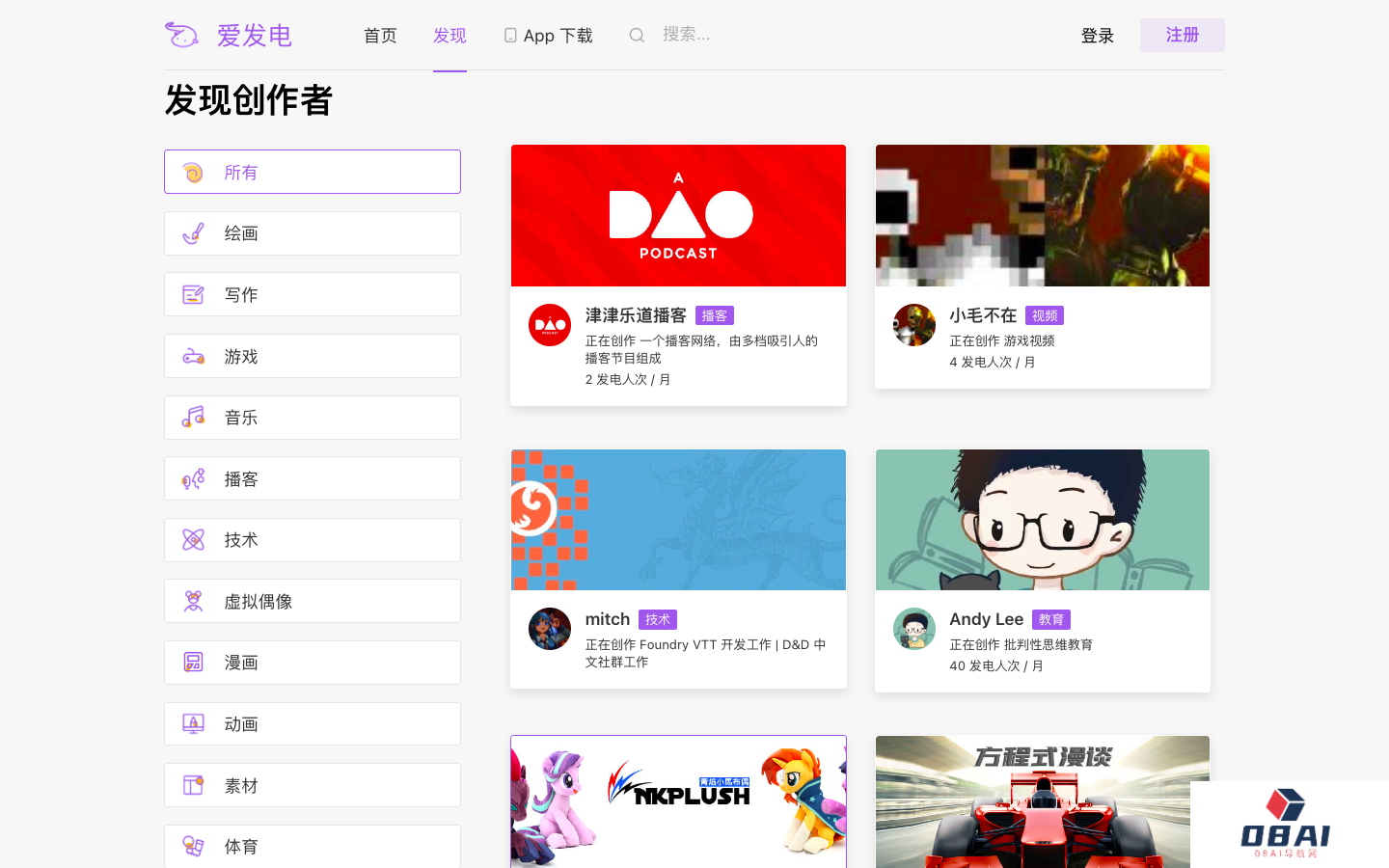Click the 2 发电人次 / 月 text

coord(628,379)
